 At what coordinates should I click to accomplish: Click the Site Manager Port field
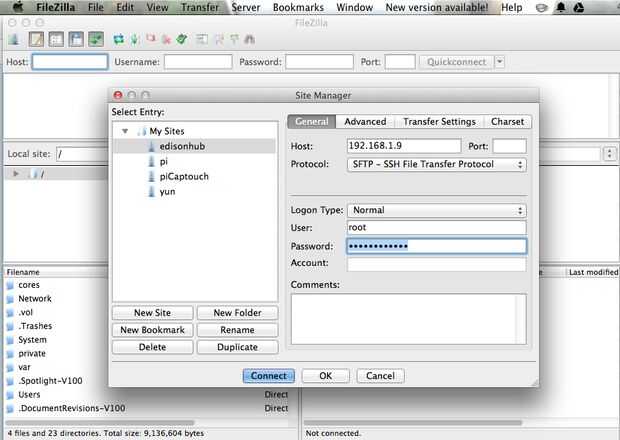[509, 146]
